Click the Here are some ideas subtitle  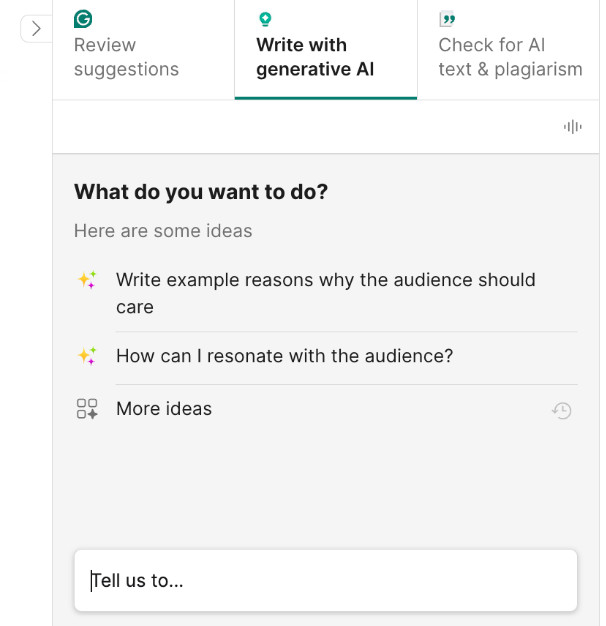(x=163, y=231)
